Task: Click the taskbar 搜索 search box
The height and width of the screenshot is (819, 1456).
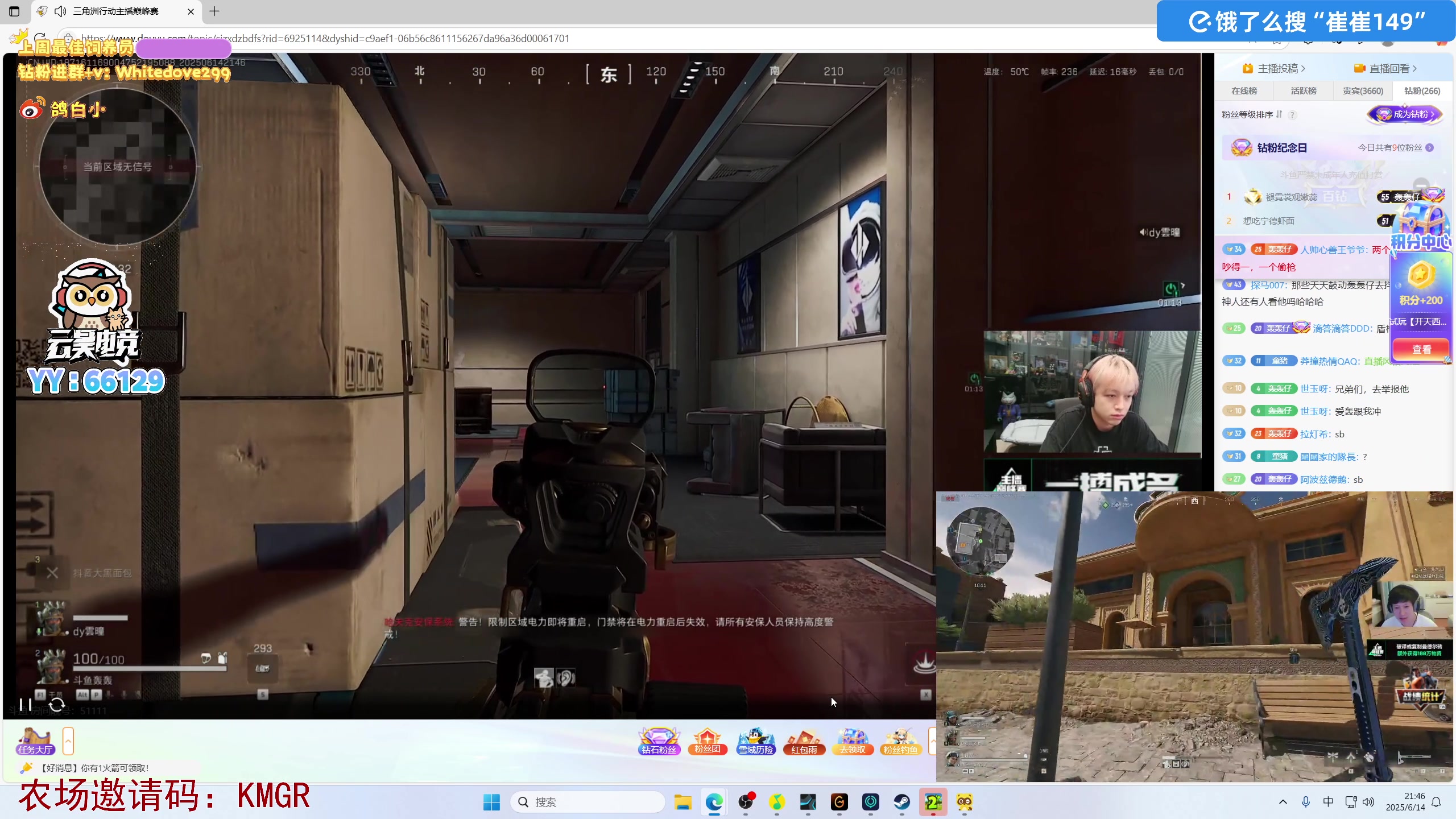Action: click(588, 802)
